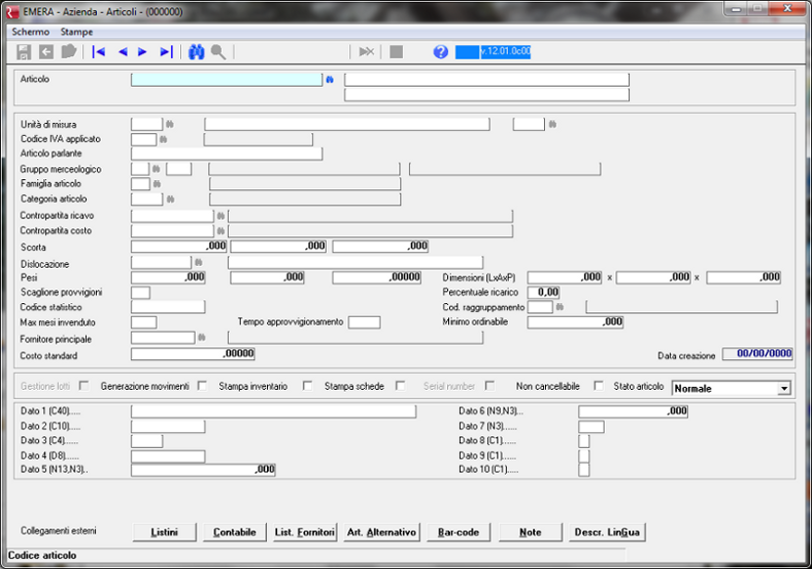The image size is (812, 569).
Task: Enable Stampa schede checkbox
Action: (400, 386)
